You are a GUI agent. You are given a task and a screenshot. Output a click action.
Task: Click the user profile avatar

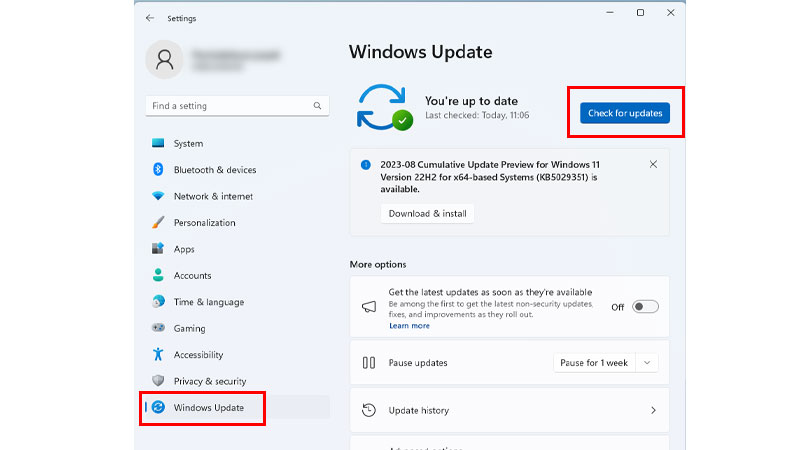coord(164,60)
